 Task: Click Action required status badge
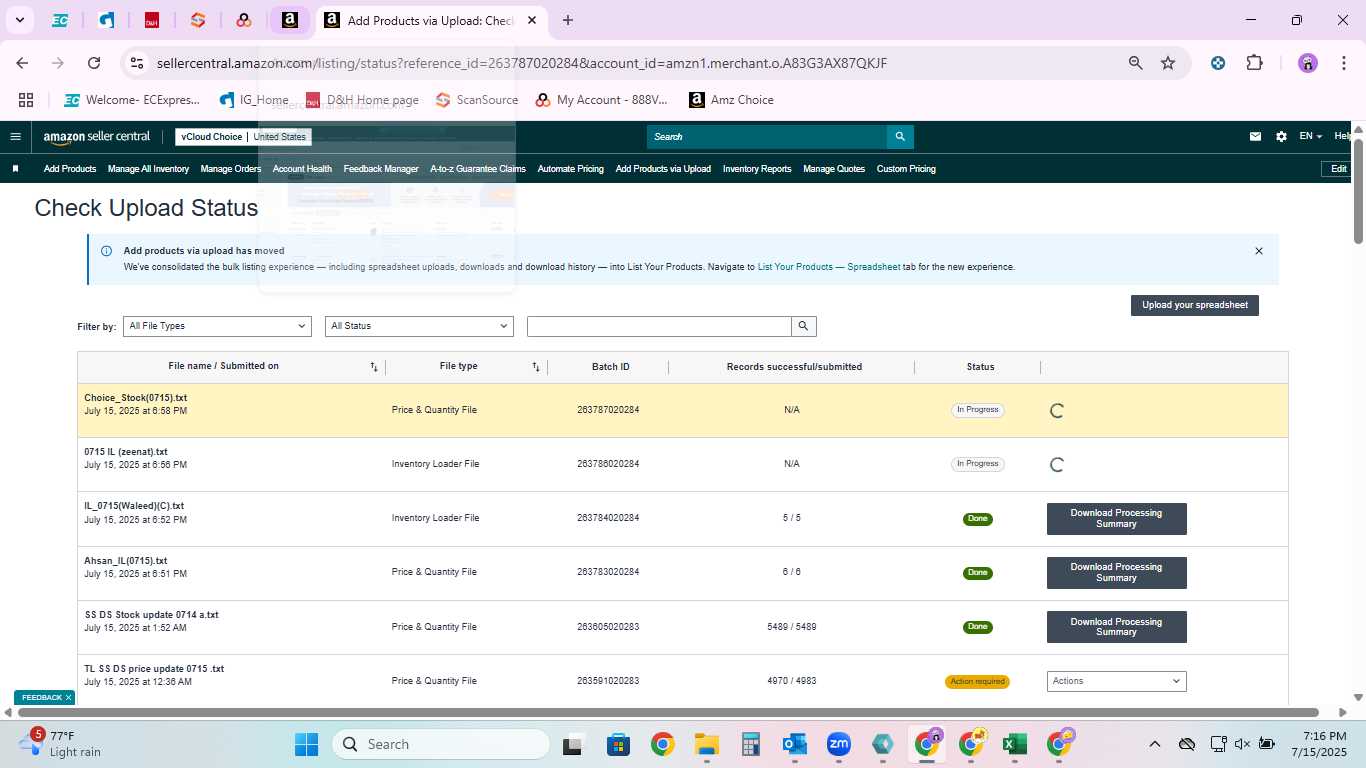pos(977,681)
